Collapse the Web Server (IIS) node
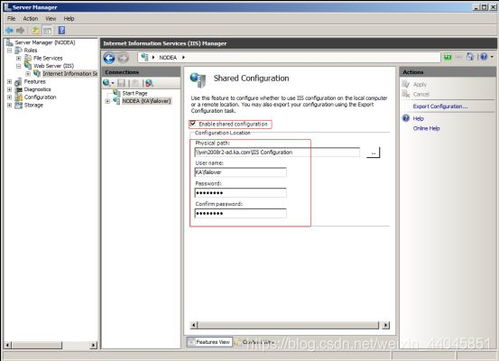The height and width of the screenshot is (361, 499). 19,66
